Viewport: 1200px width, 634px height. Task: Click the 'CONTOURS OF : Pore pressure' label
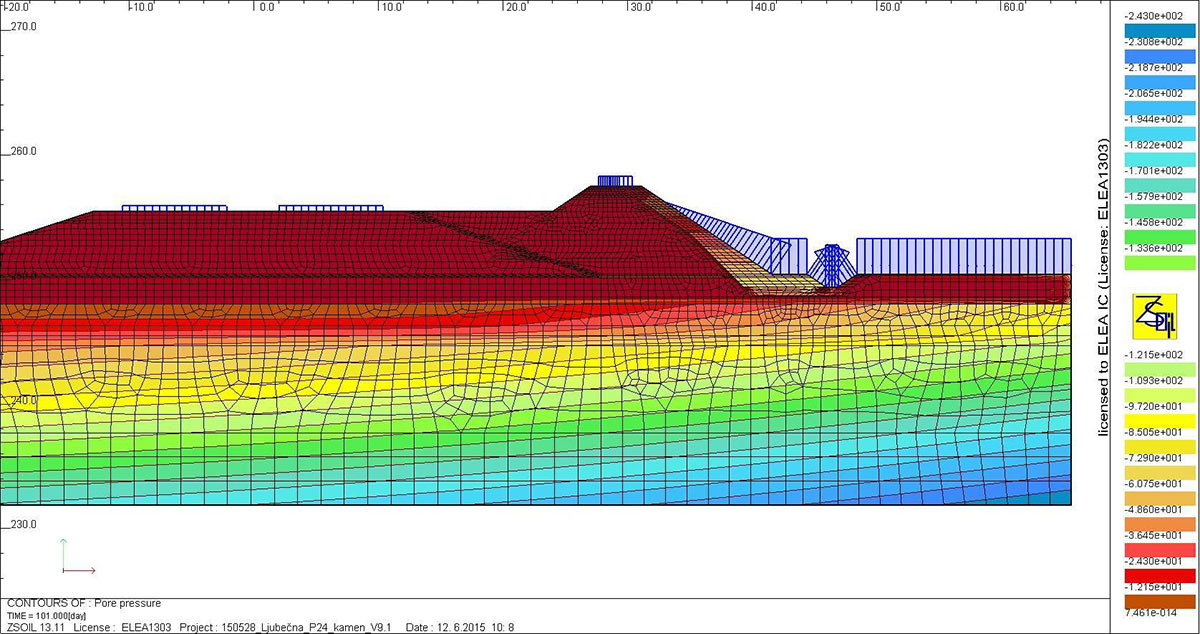tap(83, 603)
